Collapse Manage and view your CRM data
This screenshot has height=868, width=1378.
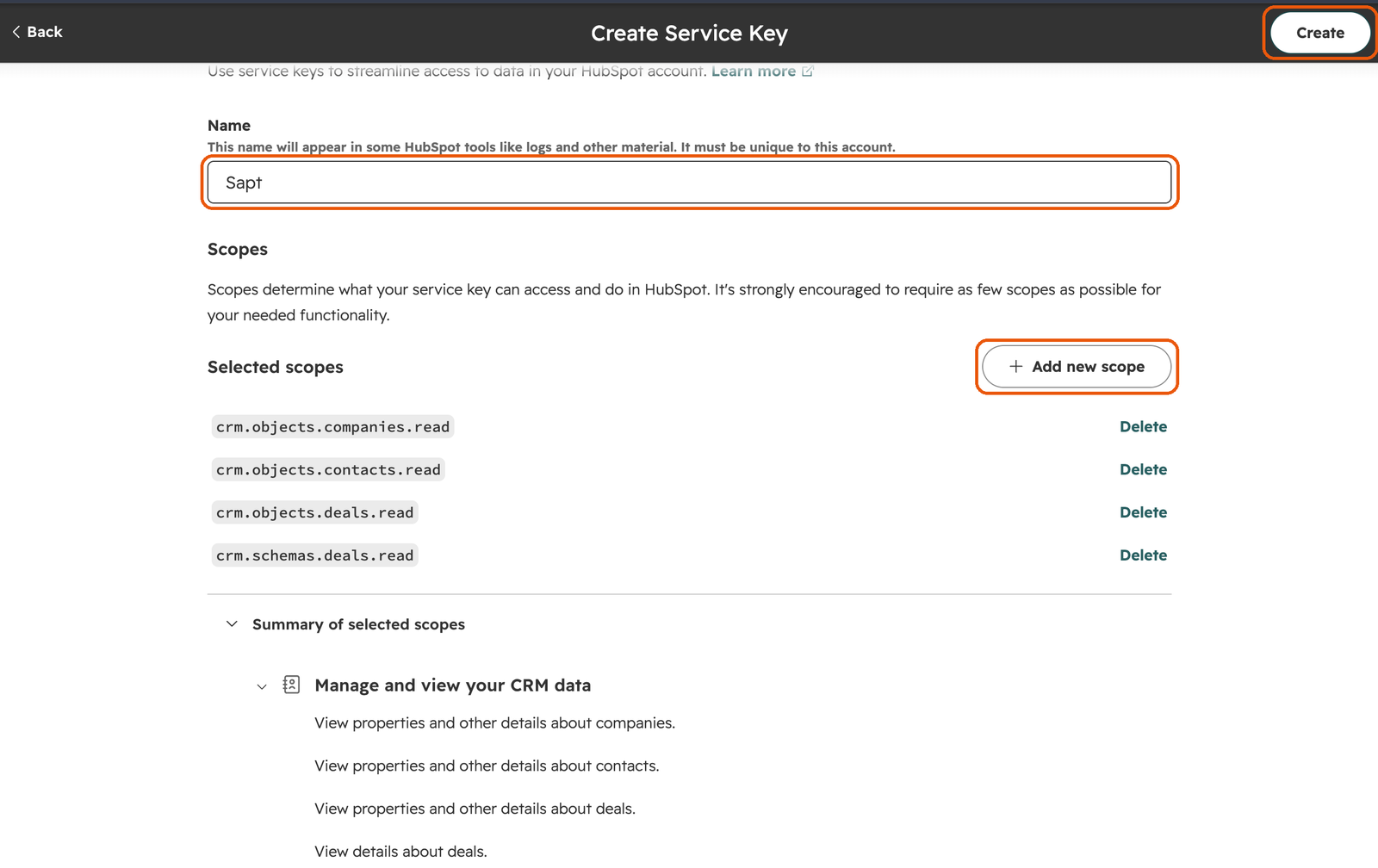262,686
